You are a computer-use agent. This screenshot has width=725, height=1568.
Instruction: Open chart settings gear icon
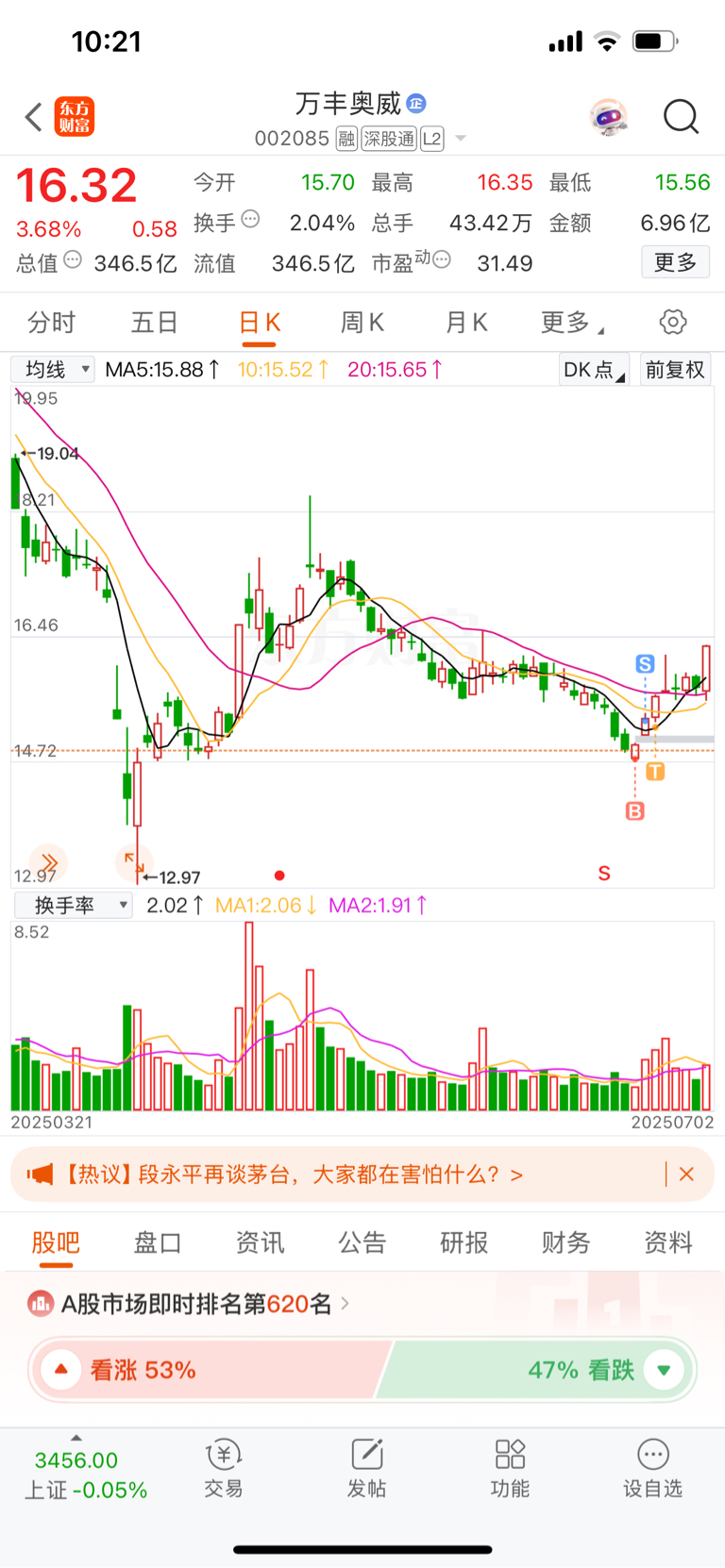tap(673, 322)
